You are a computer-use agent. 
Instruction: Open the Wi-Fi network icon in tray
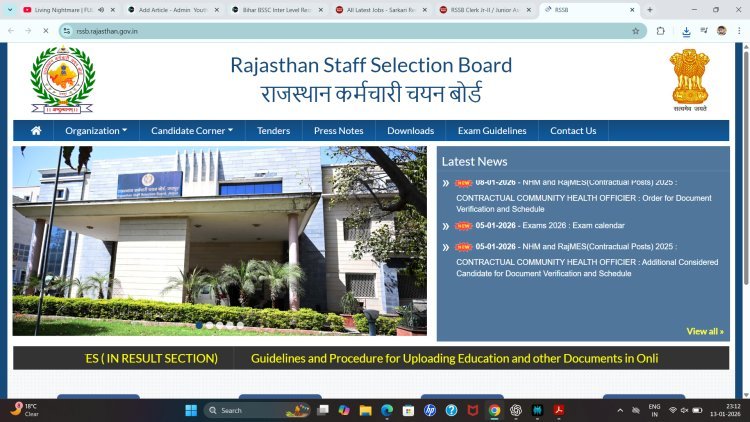pyautogui.click(x=673, y=411)
